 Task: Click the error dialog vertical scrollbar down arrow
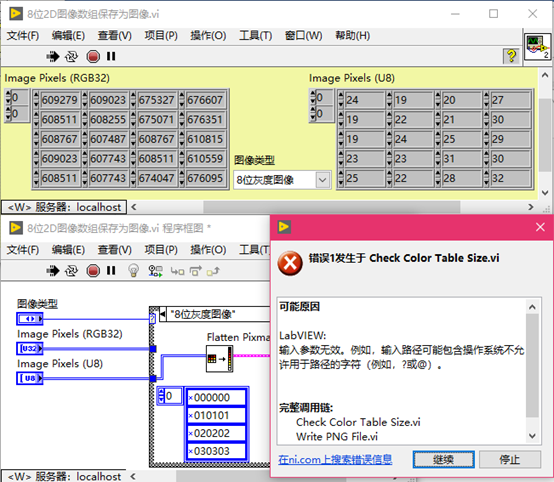coord(532,436)
